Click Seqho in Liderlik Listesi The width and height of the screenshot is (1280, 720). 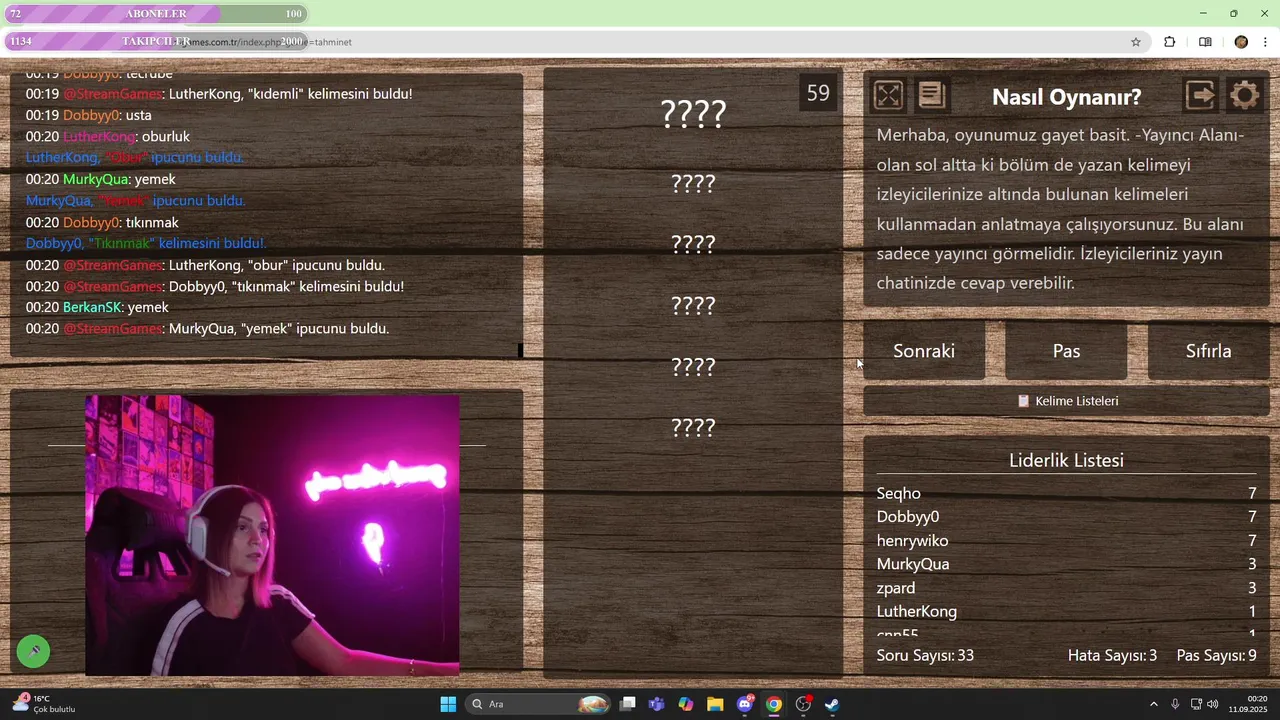(899, 493)
